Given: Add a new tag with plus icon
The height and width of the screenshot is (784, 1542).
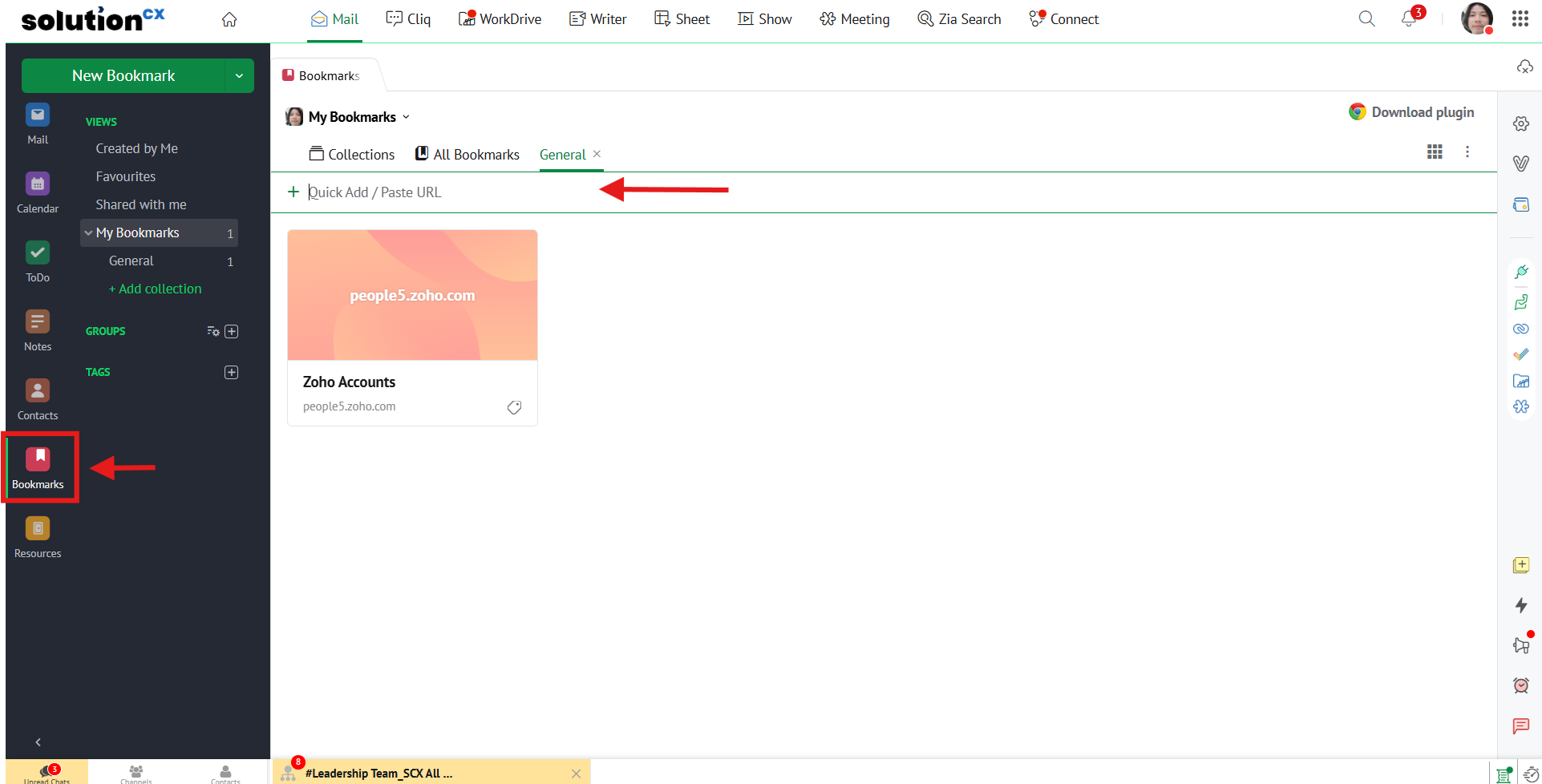Looking at the screenshot, I should tap(232, 372).
